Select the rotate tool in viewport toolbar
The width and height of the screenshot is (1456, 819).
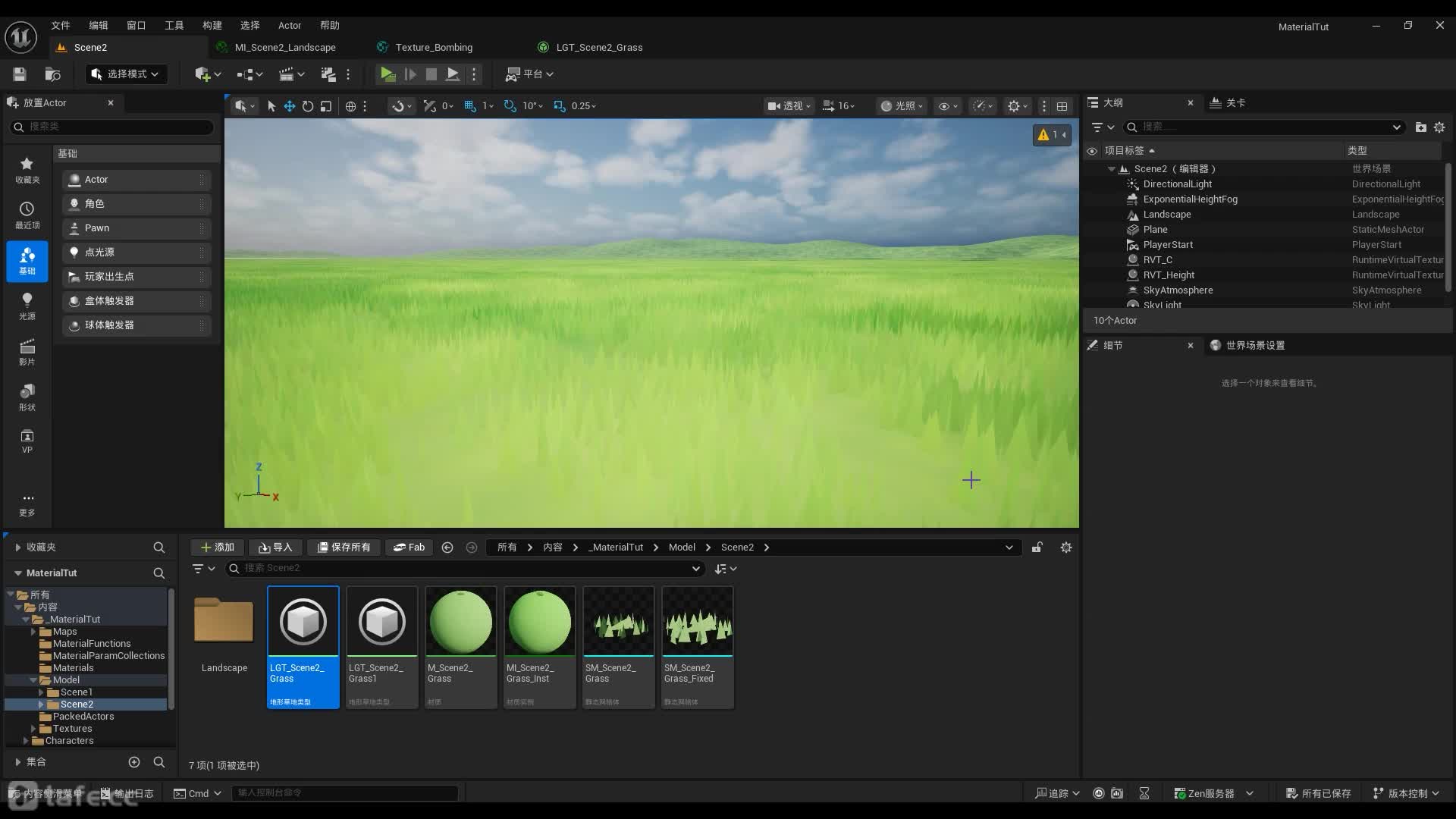coord(308,106)
